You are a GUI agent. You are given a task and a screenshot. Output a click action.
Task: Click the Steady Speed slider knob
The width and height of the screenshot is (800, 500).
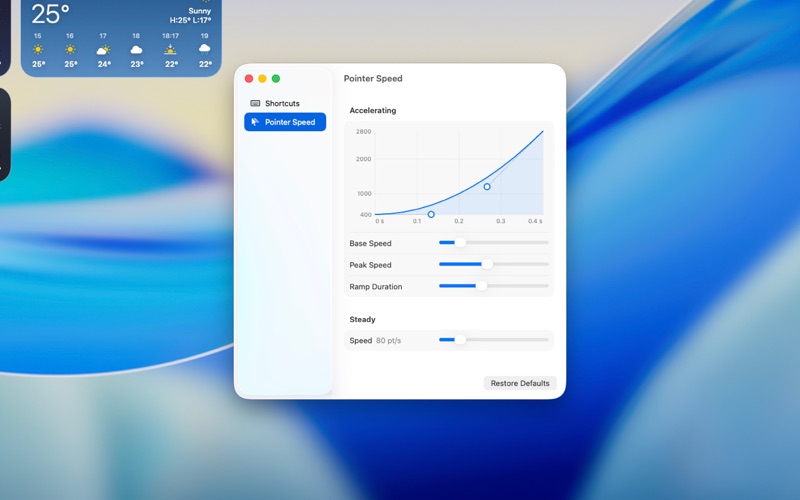pyautogui.click(x=460, y=340)
